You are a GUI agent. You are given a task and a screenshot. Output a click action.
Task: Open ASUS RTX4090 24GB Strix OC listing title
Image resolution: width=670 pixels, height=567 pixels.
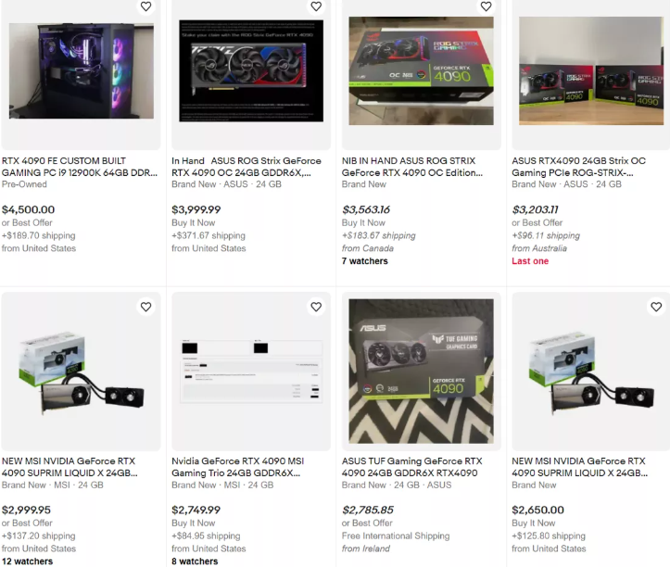(579, 167)
